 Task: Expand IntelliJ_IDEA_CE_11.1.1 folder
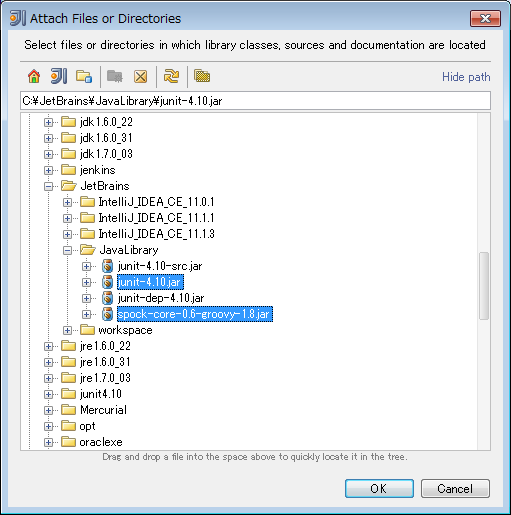click(67, 218)
